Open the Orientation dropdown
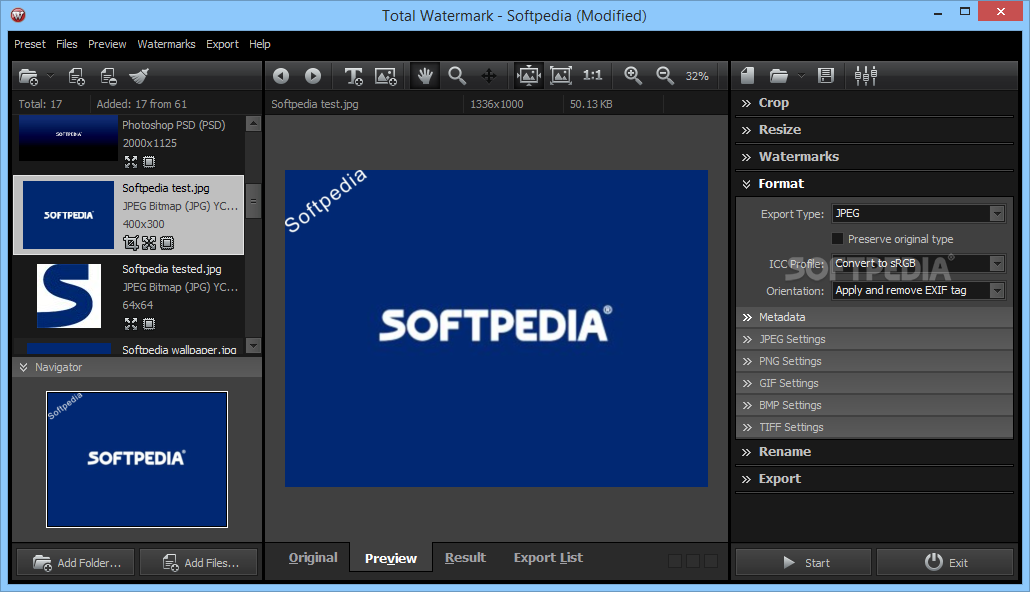Viewport: 1030px width, 592px height. 918,290
